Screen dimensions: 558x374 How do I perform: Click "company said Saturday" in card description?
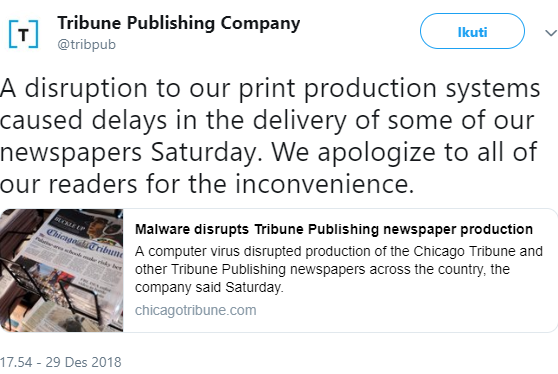pyautogui.click(x=209, y=287)
